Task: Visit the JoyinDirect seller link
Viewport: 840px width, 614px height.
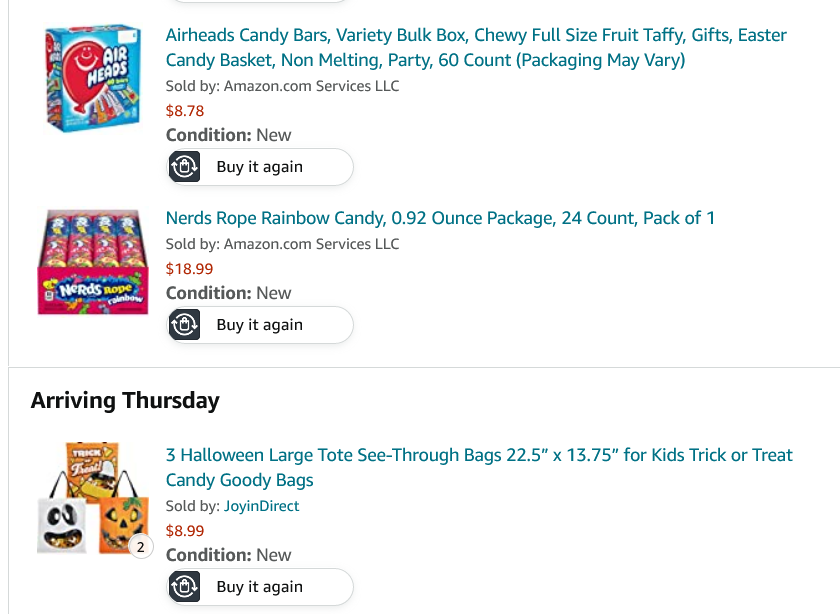Action: [261, 506]
